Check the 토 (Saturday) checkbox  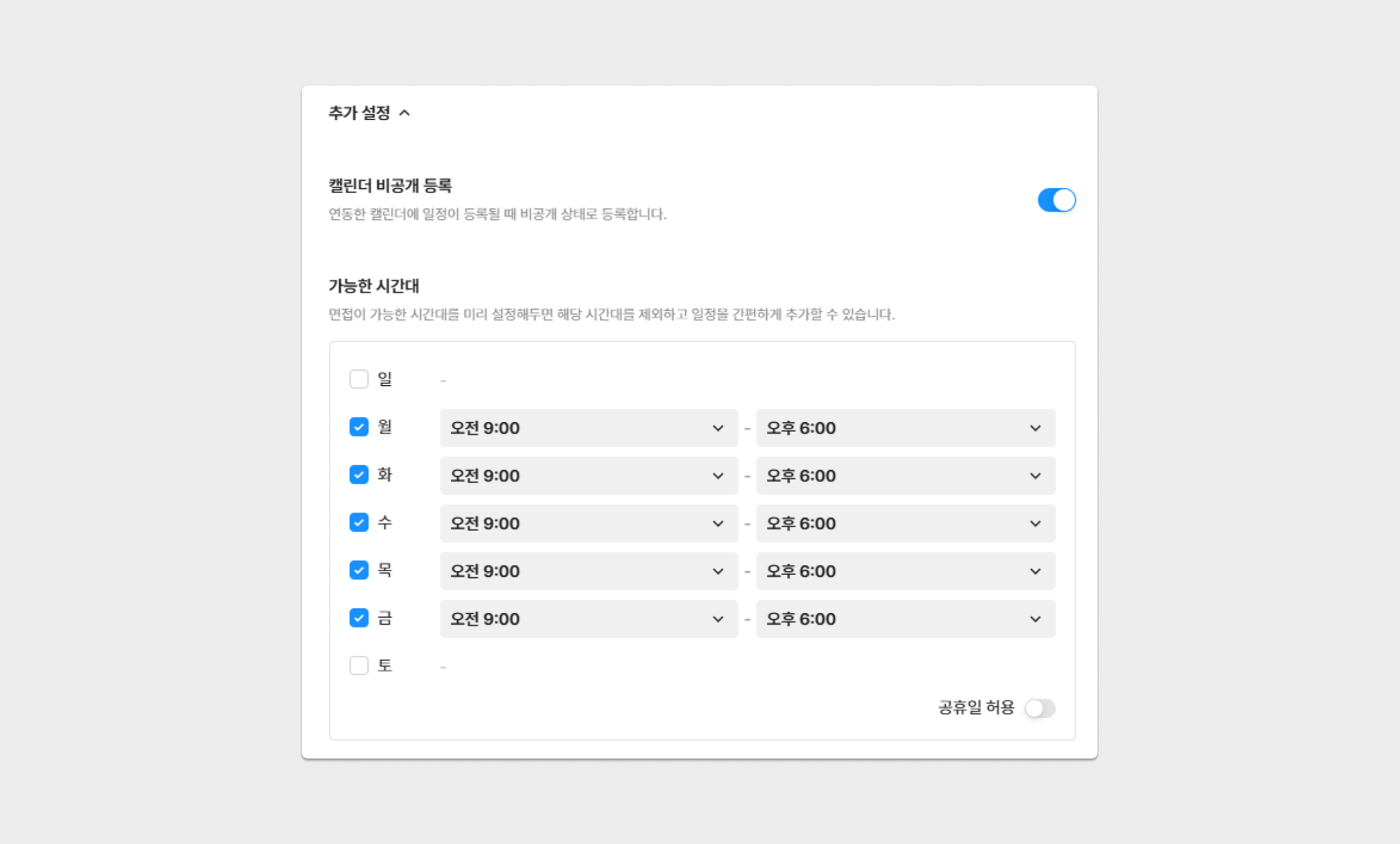coord(359,666)
